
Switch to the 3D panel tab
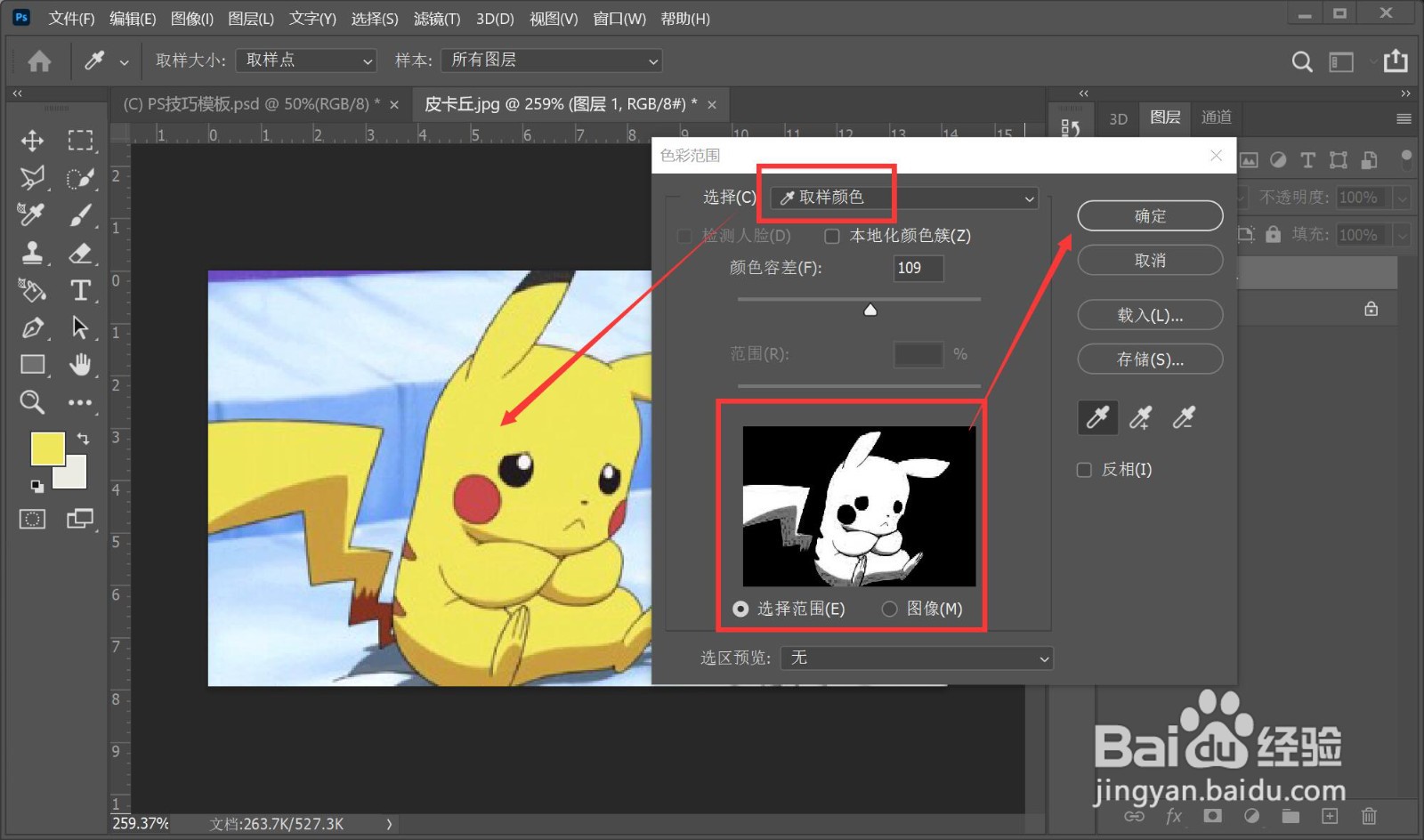(1119, 119)
